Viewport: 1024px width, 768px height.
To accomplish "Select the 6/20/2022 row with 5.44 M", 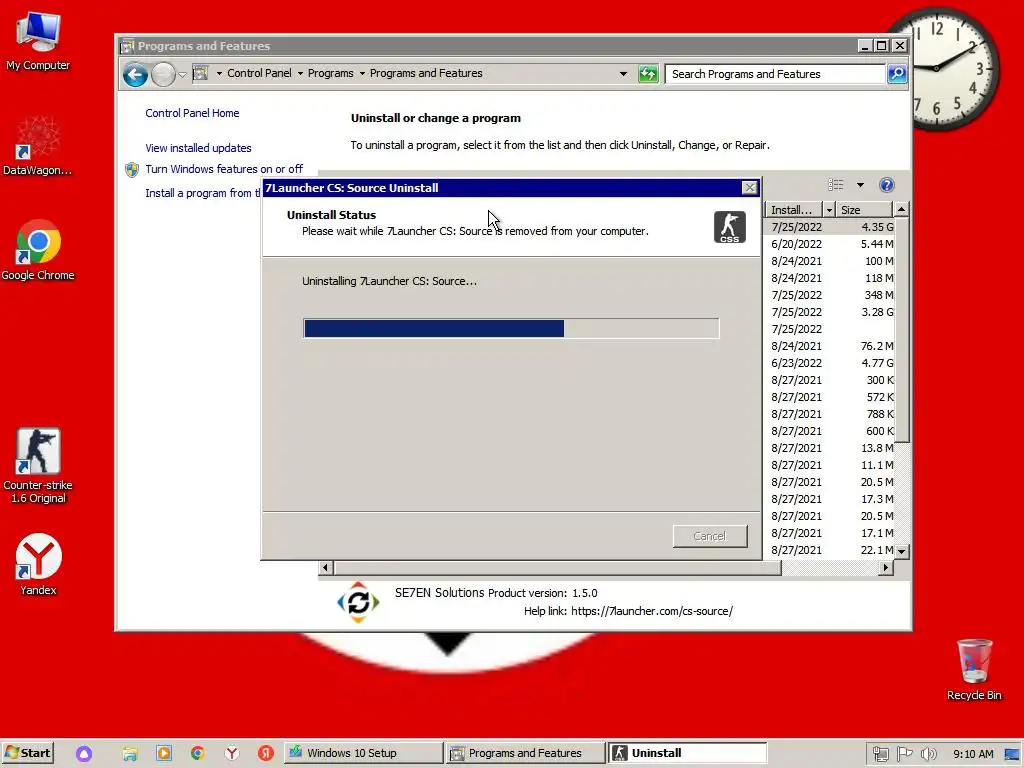I will pyautogui.click(x=831, y=244).
